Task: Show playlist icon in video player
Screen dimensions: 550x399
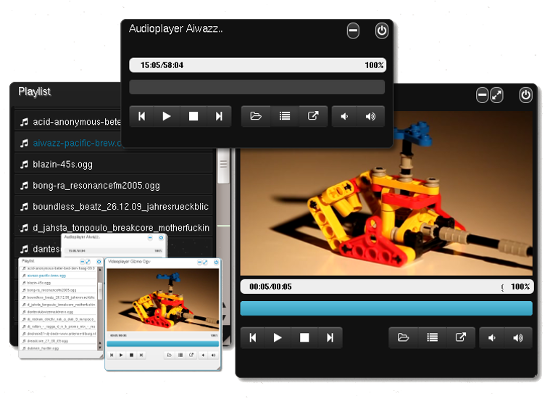Action: point(432,338)
